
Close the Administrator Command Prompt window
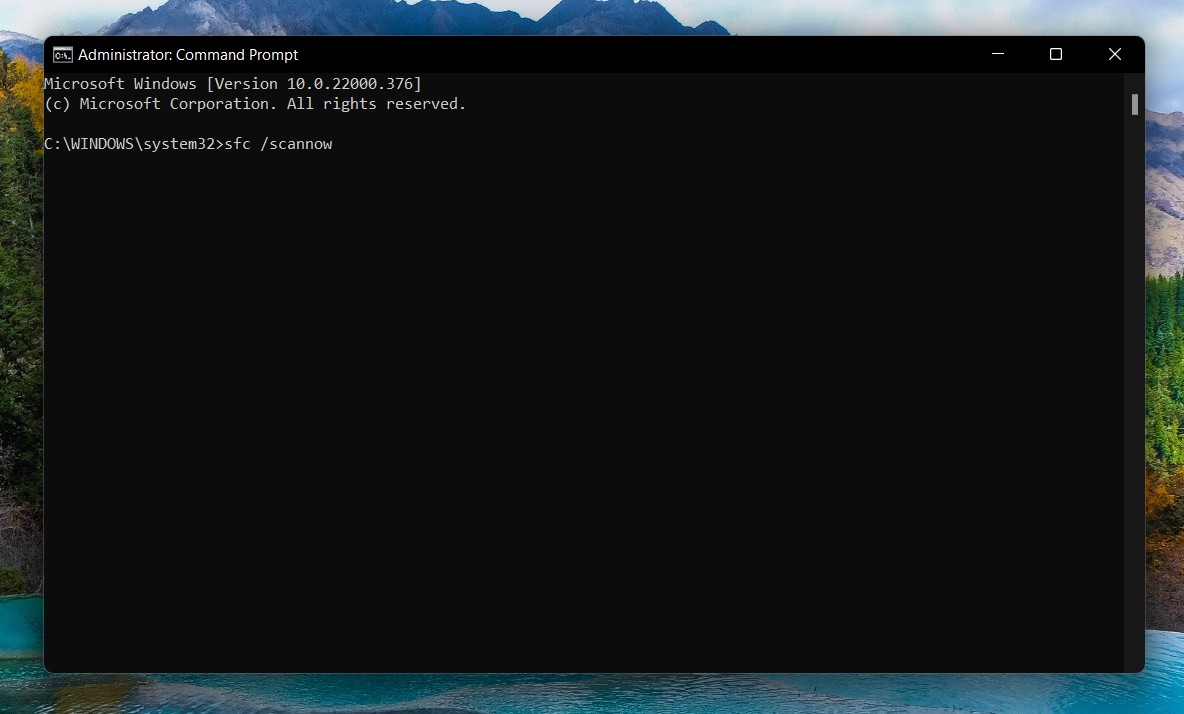coord(1115,54)
